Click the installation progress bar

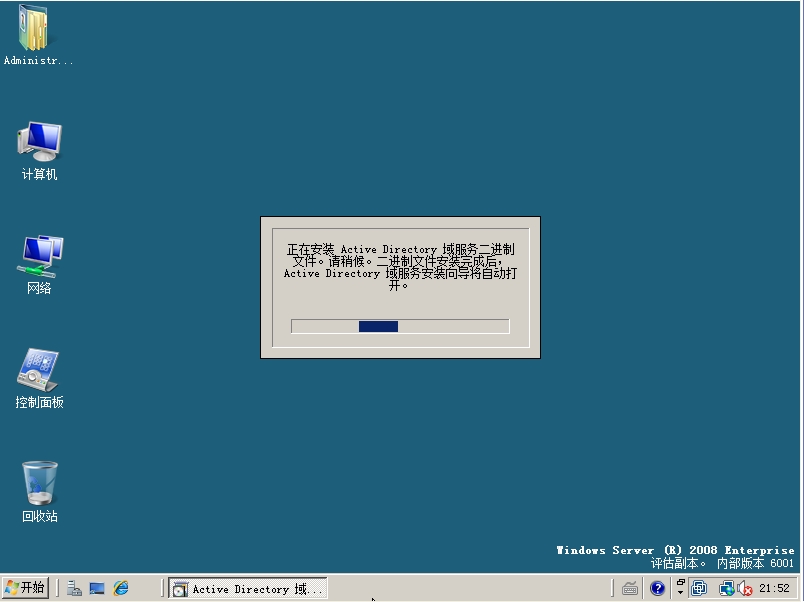tap(400, 326)
